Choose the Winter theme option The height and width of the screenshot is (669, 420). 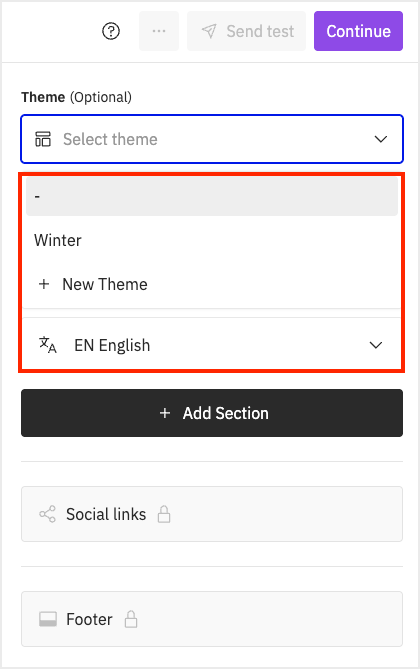click(212, 240)
